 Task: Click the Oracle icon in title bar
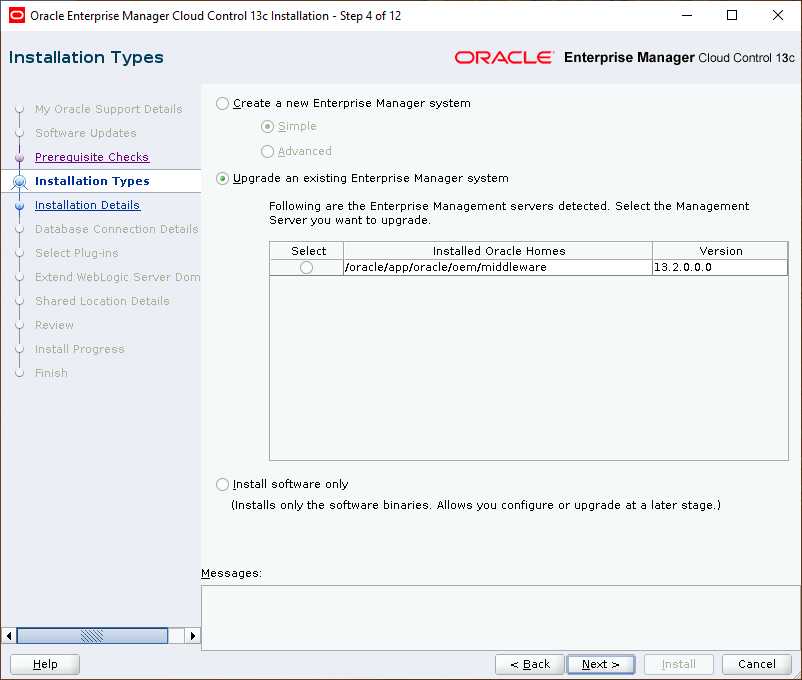pyautogui.click(x=17, y=15)
